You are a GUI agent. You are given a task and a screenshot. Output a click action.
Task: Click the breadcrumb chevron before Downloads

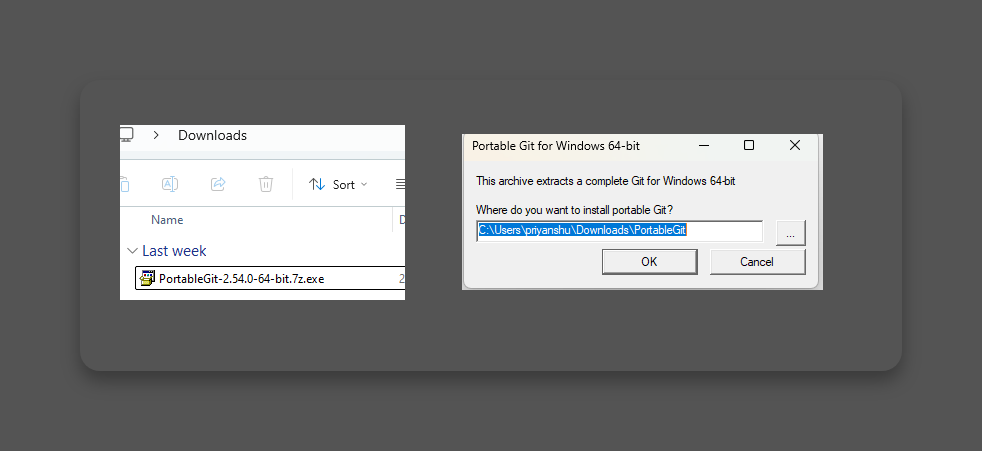156,135
